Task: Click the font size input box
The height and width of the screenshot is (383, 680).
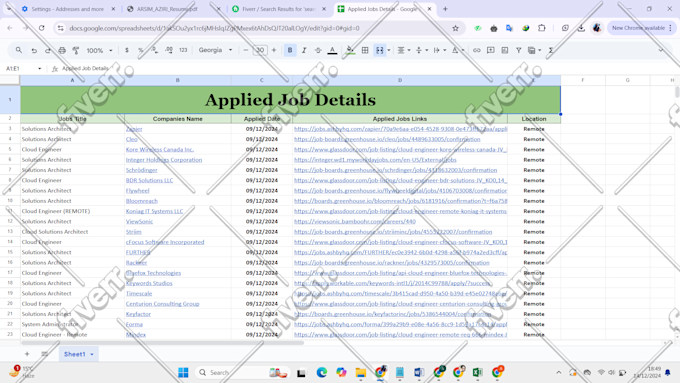Action: (x=260, y=50)
